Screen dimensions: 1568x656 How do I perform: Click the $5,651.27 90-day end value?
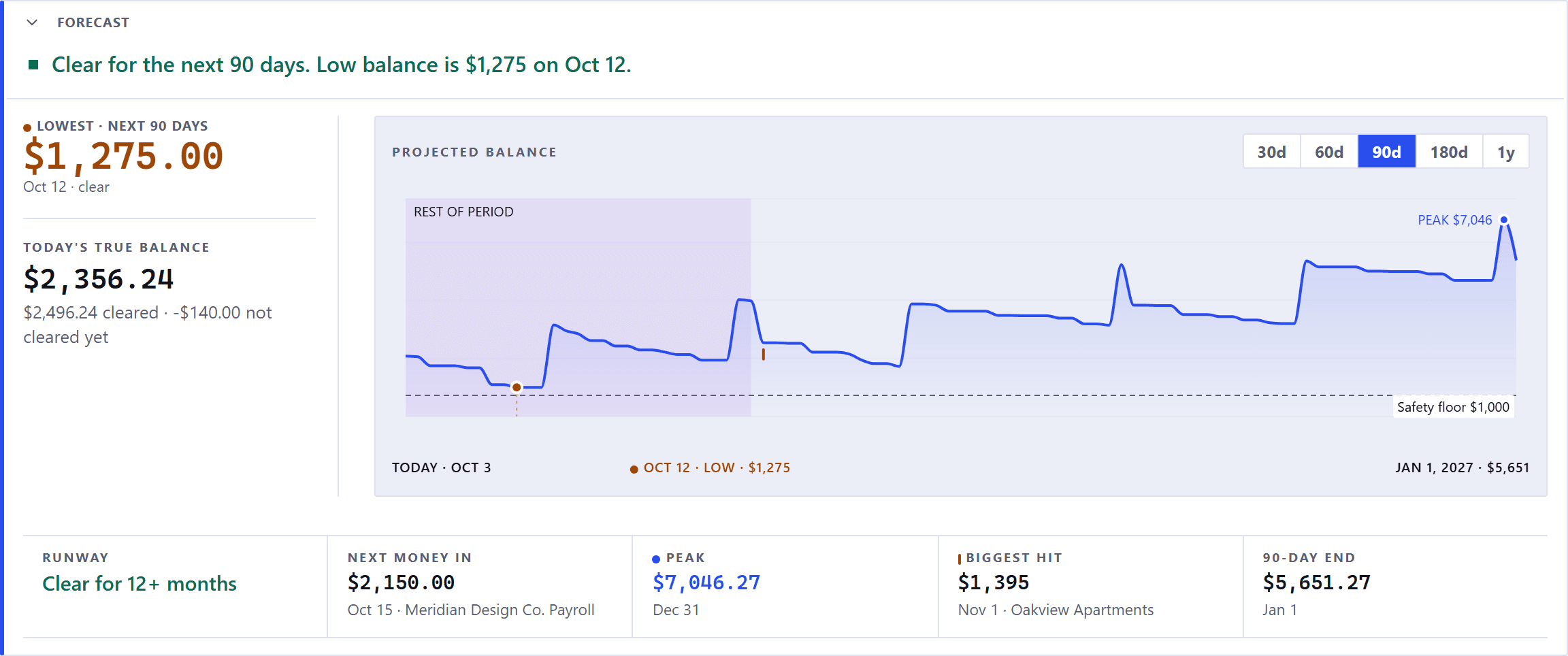click(1316, 583)
